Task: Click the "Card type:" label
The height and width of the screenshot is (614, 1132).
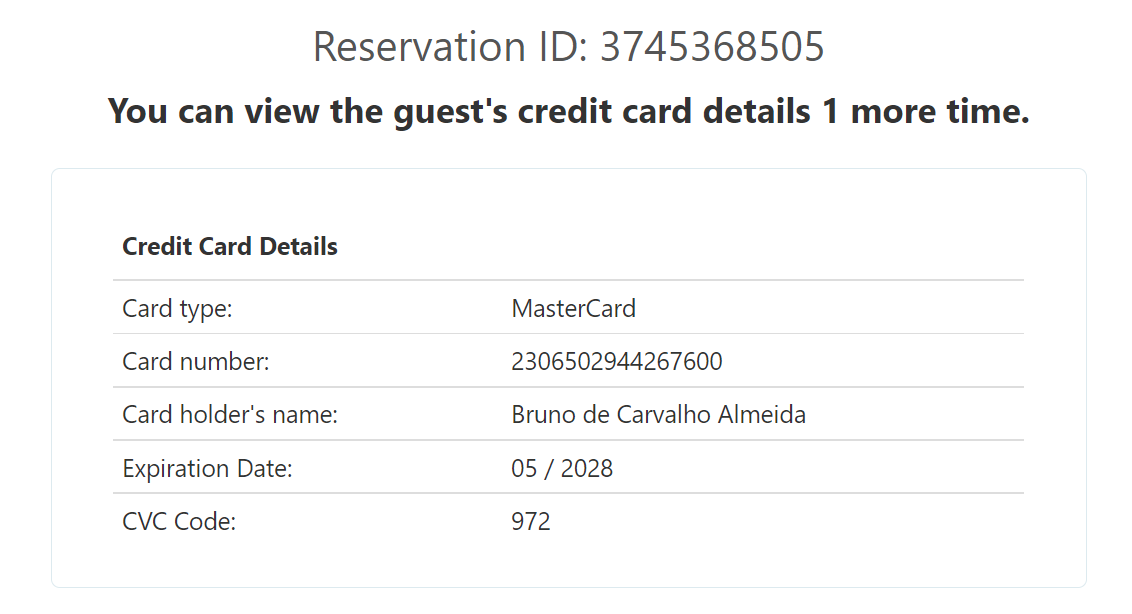Action: (177, 308)
